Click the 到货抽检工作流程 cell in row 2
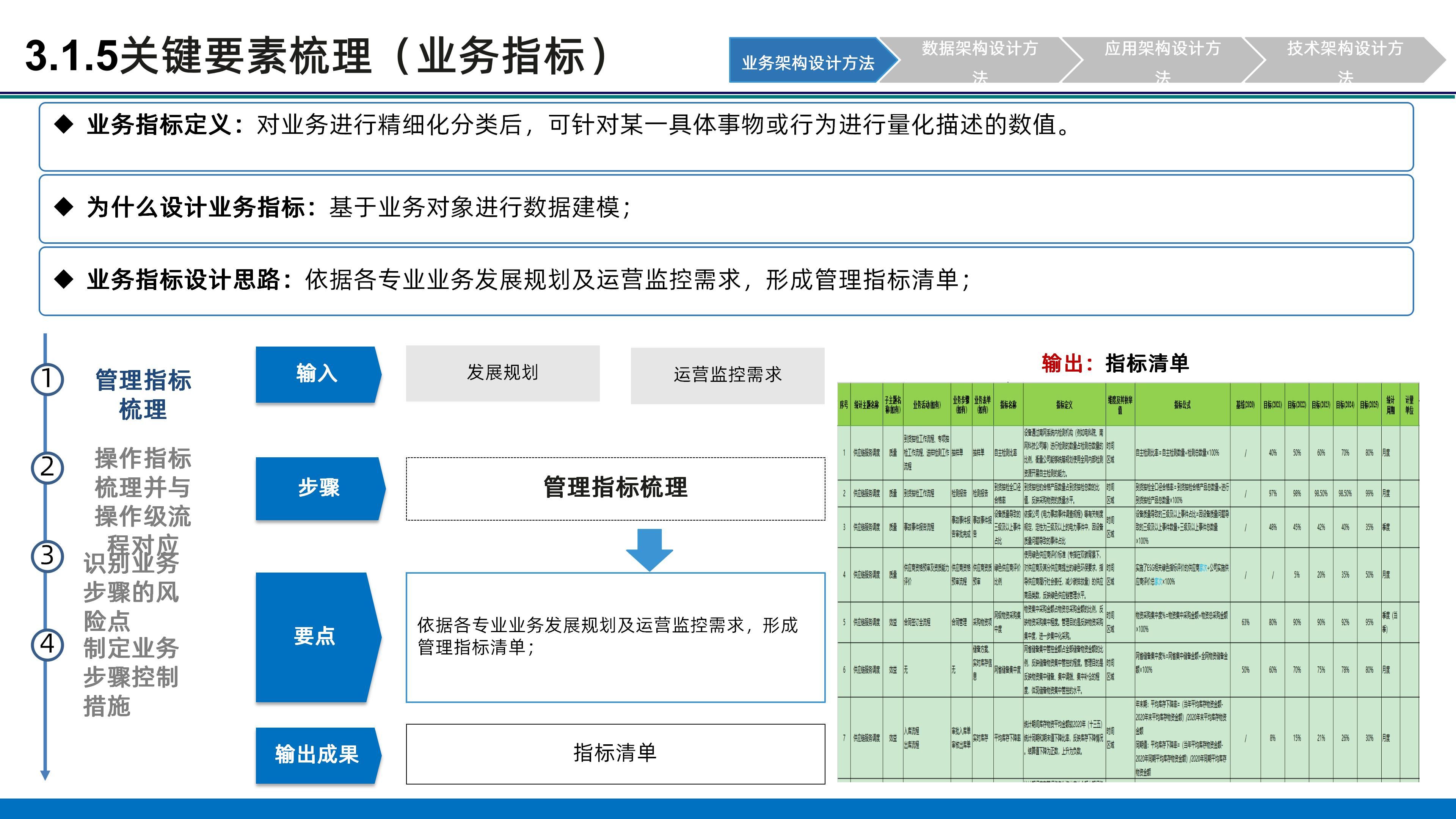This screenshot has width=1456, height=819. tap(926, 493)
